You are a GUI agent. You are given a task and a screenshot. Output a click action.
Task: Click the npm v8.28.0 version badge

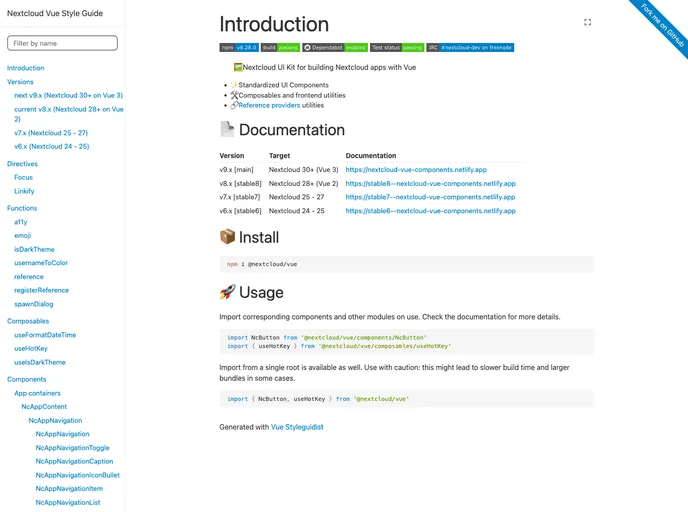[x=239, y=47]
